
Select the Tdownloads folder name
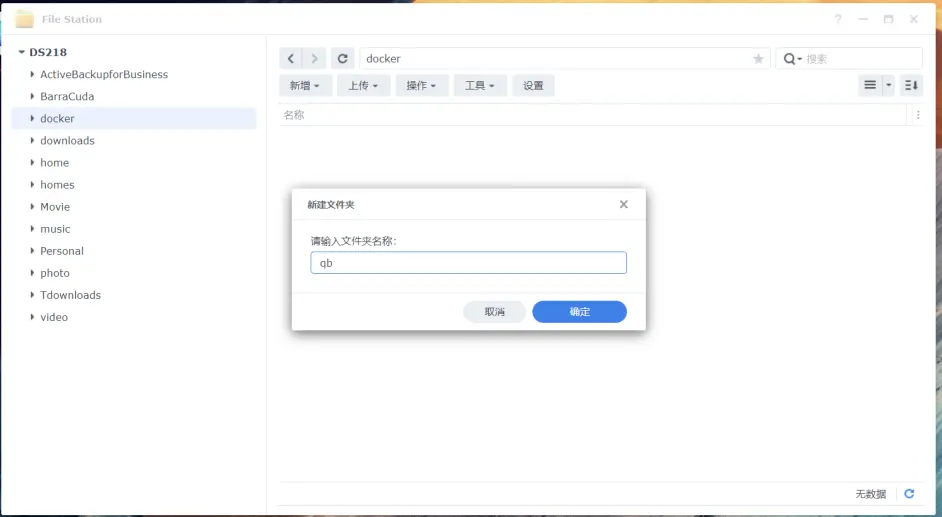[x=70, y=295]
